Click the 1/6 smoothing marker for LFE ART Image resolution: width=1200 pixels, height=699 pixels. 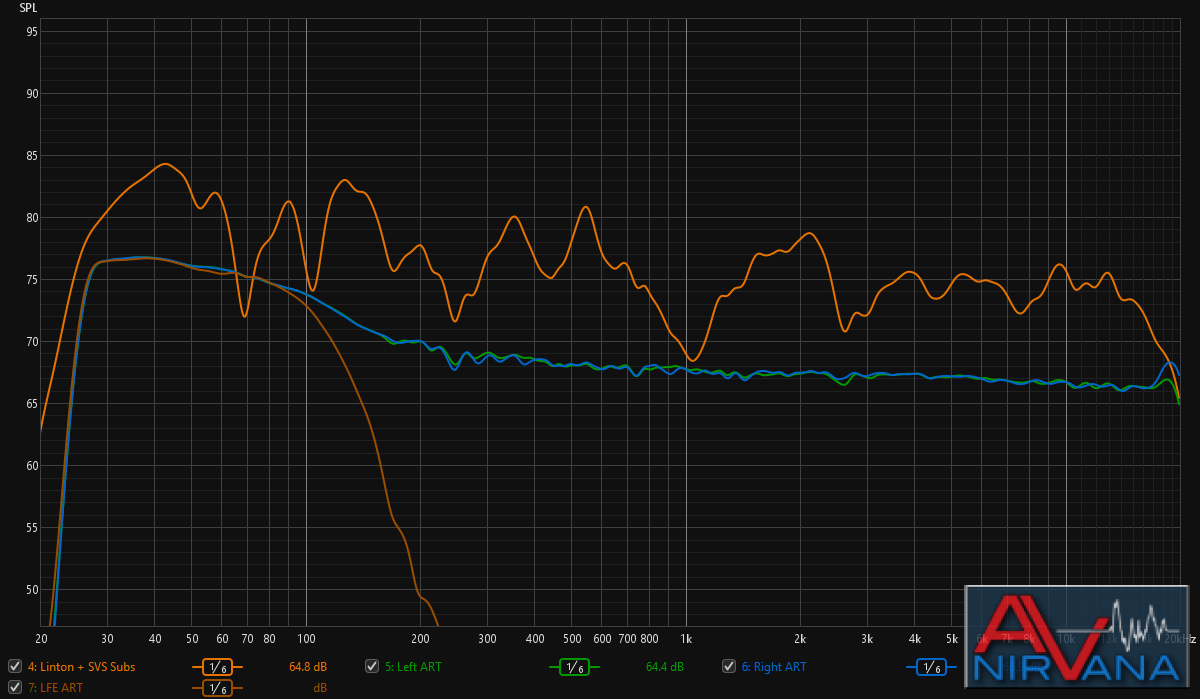click(217, 688)
